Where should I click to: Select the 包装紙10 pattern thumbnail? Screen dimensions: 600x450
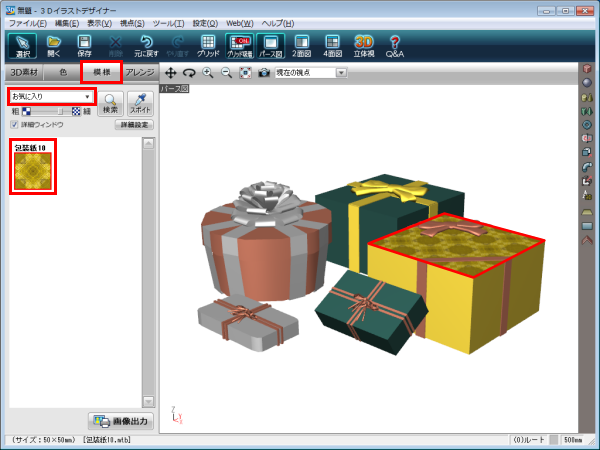pyautogui.click(x=33, y=171)
